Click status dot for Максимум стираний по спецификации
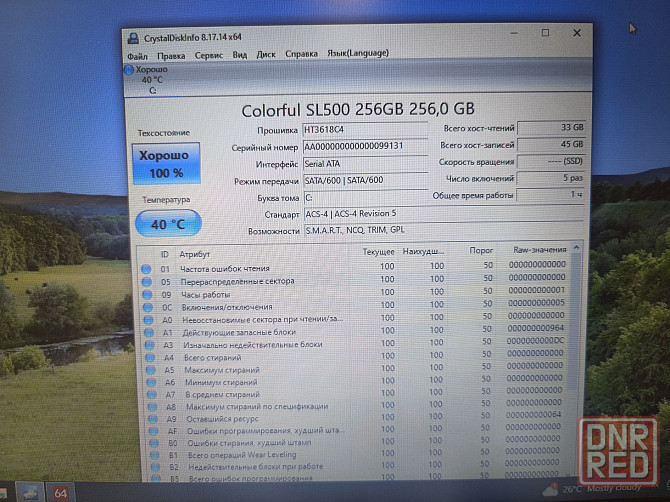The height and width of the screenshot is (502, 670). click(x=152, y=407)
